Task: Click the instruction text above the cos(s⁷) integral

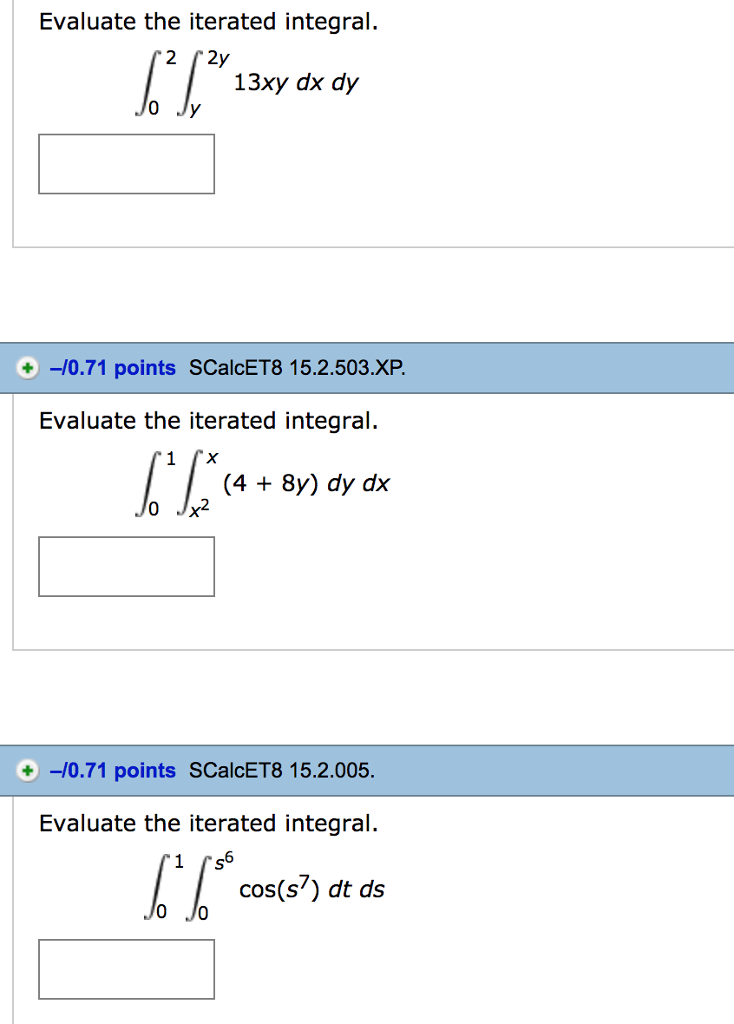Action: tap(208, 824)
